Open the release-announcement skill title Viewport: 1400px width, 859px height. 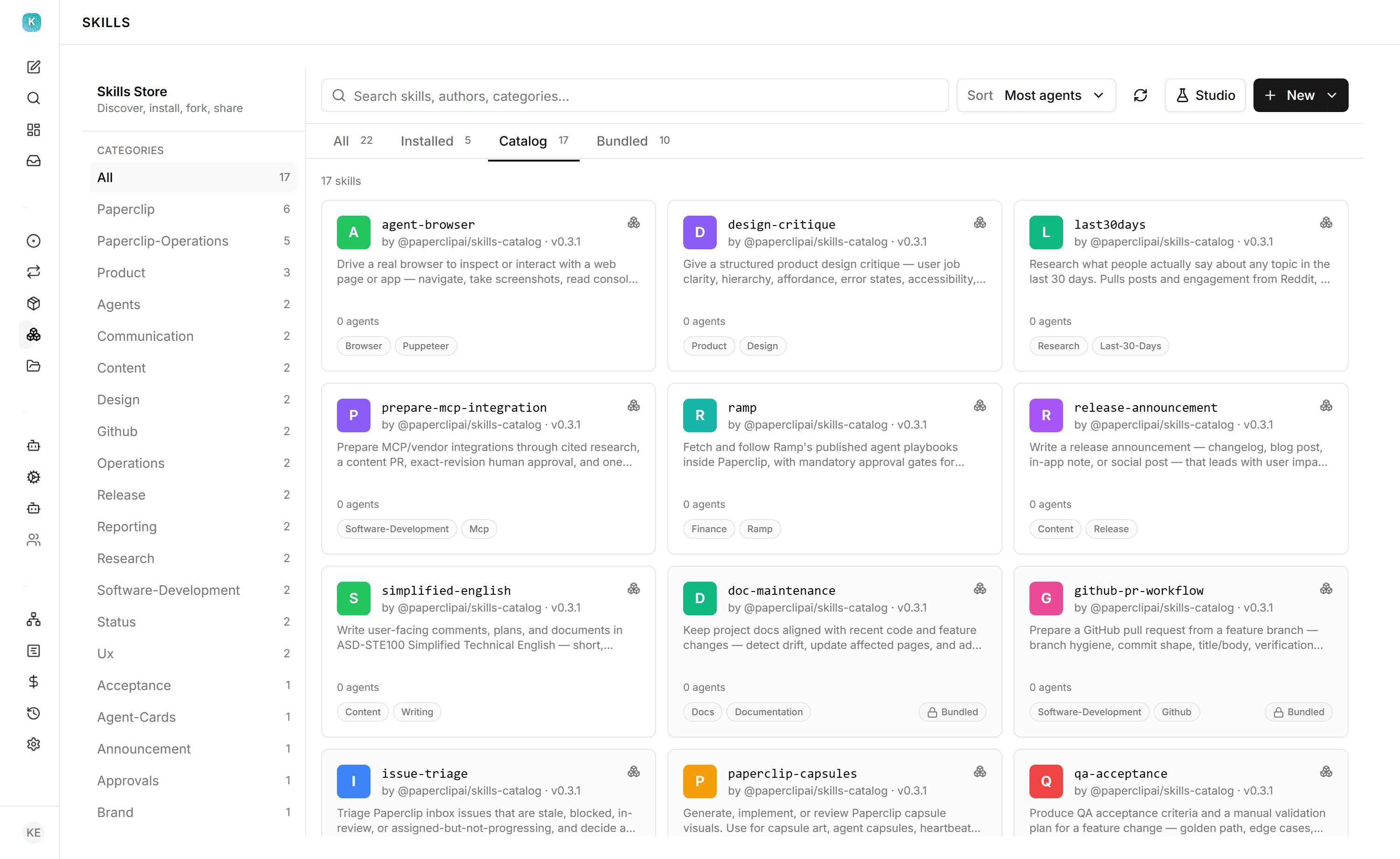pos(1146,408)
